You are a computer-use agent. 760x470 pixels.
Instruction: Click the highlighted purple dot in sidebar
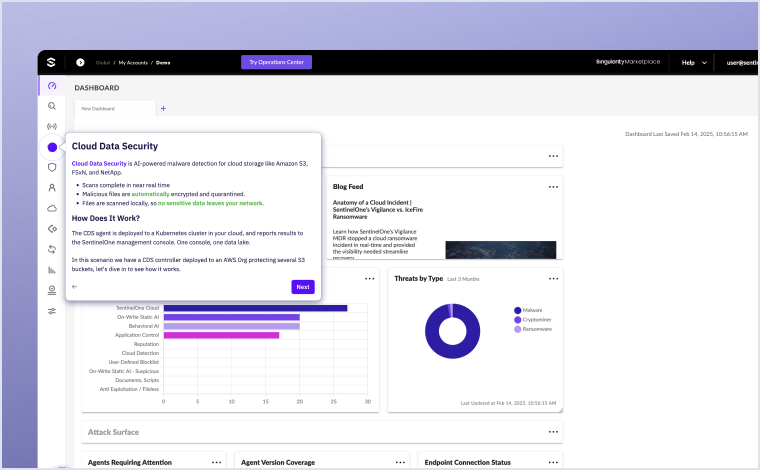pyautogui.click(x=52, y=147)
